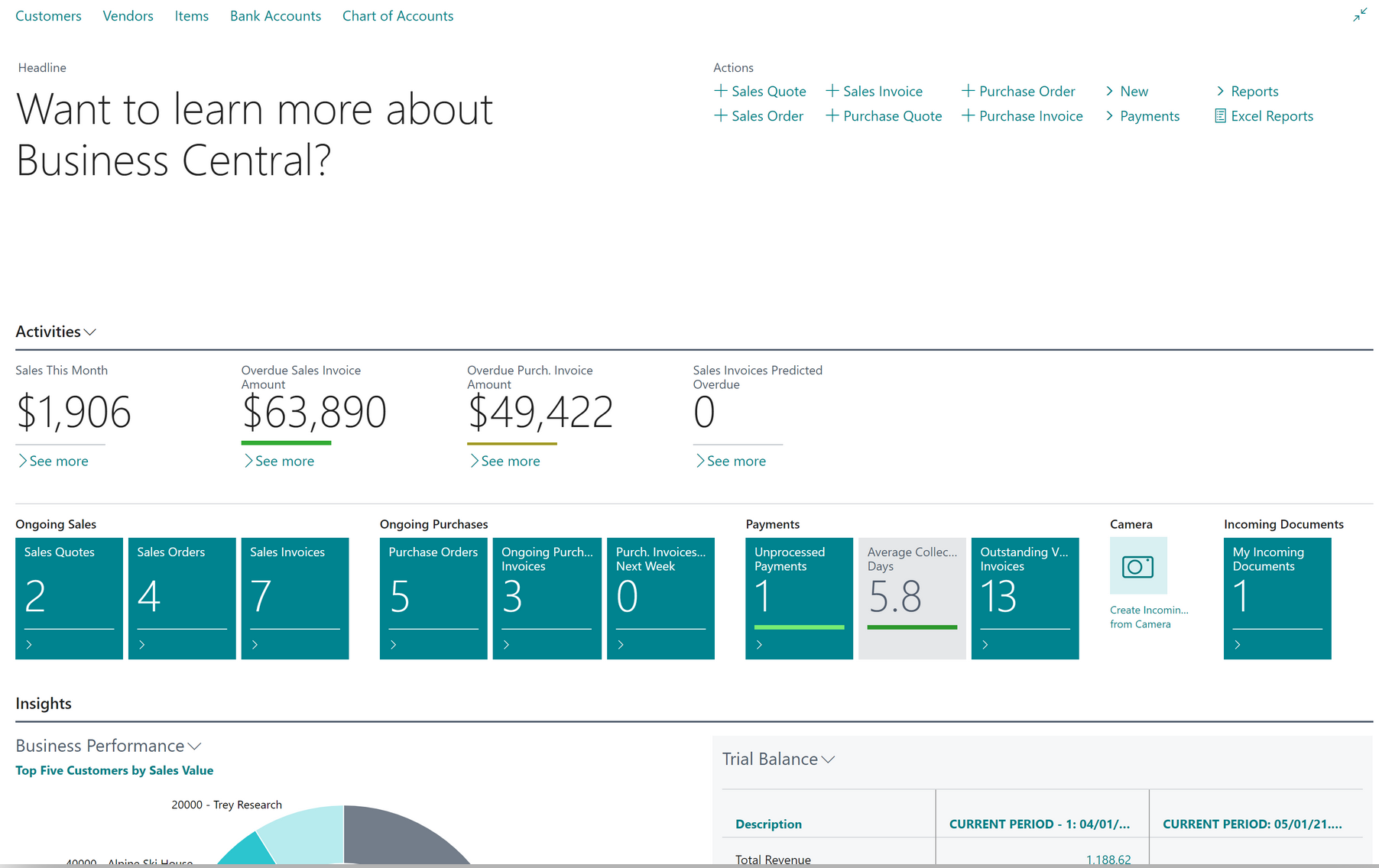The width and height of the screenshot is (1379, 868).
Task: Click the plus icon beside Sales Invoice
Action: 832,91
